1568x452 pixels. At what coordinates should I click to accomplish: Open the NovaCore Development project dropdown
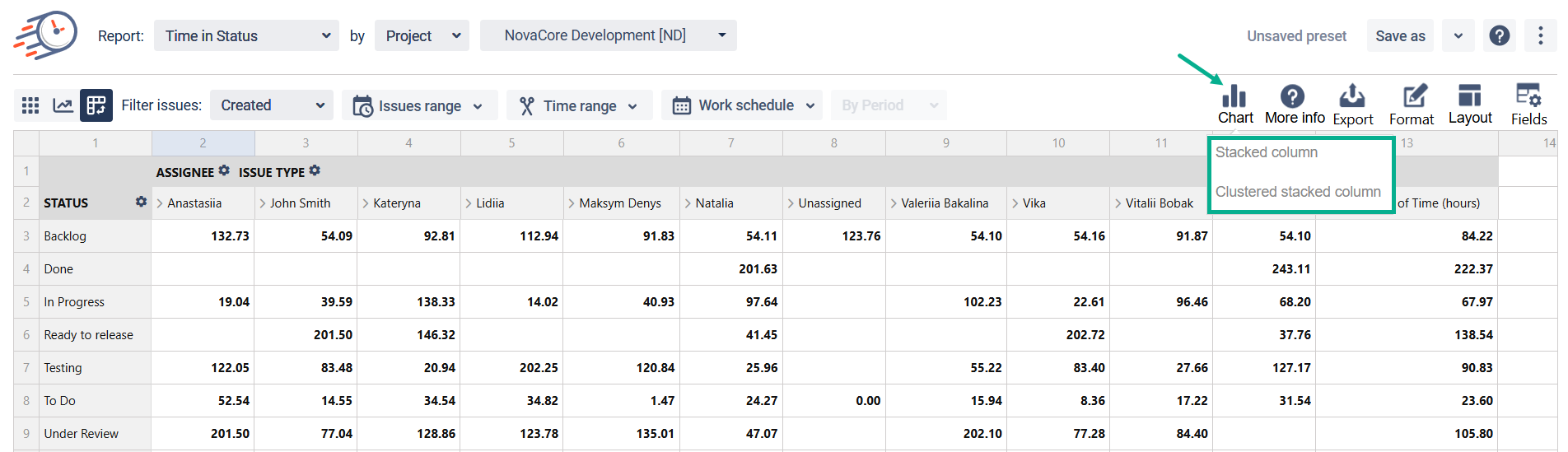[608, 35]
